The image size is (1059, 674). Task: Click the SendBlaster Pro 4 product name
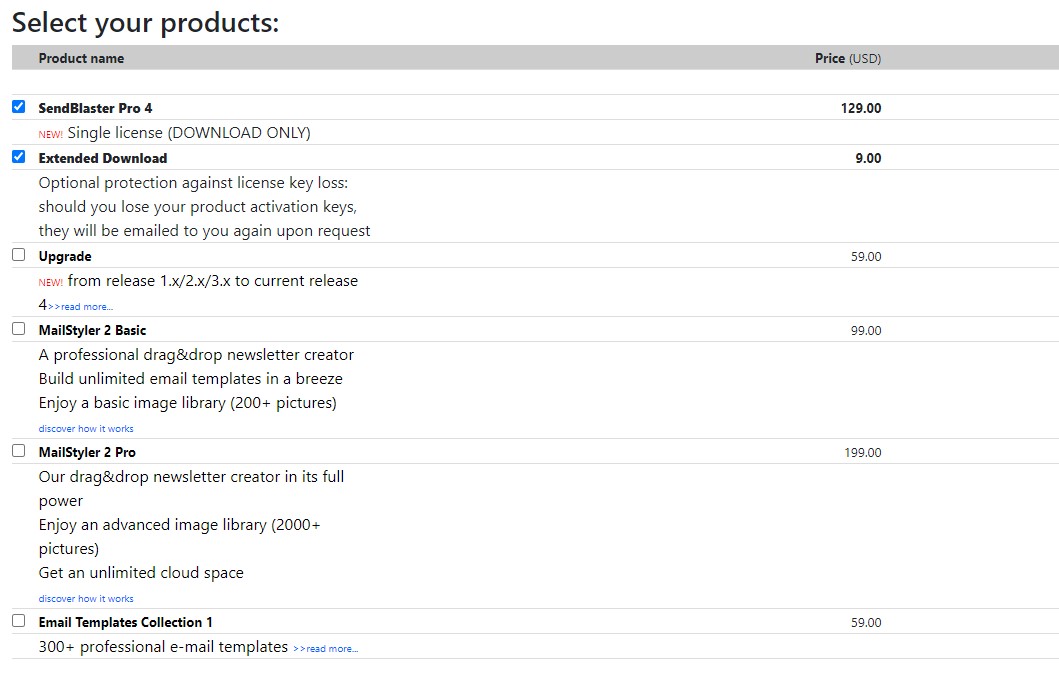click(x=95, y=108)
